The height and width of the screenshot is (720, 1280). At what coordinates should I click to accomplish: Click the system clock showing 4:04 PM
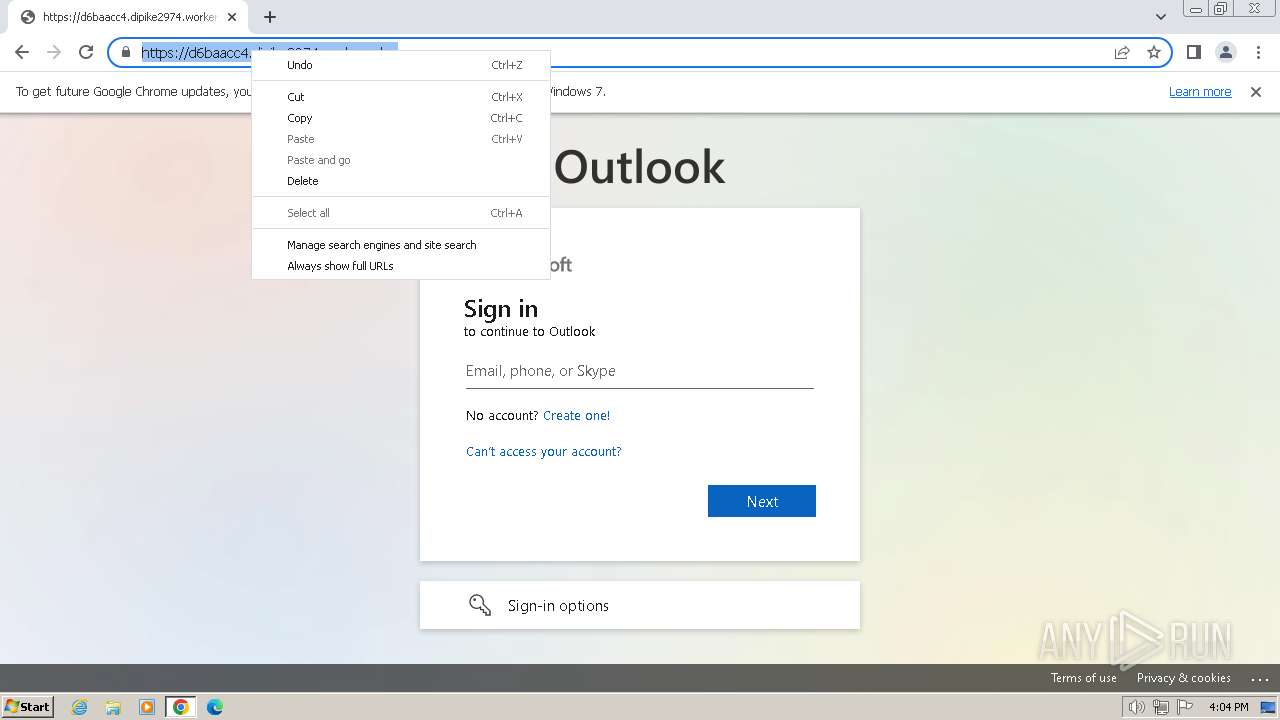tap(1228, 707)
